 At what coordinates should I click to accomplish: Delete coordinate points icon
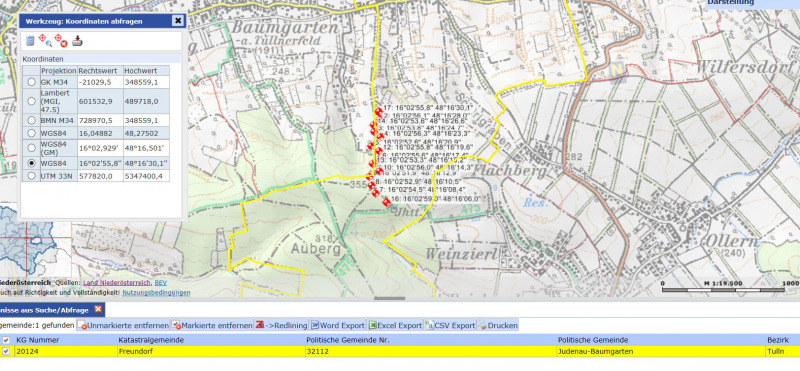[61, 40]
